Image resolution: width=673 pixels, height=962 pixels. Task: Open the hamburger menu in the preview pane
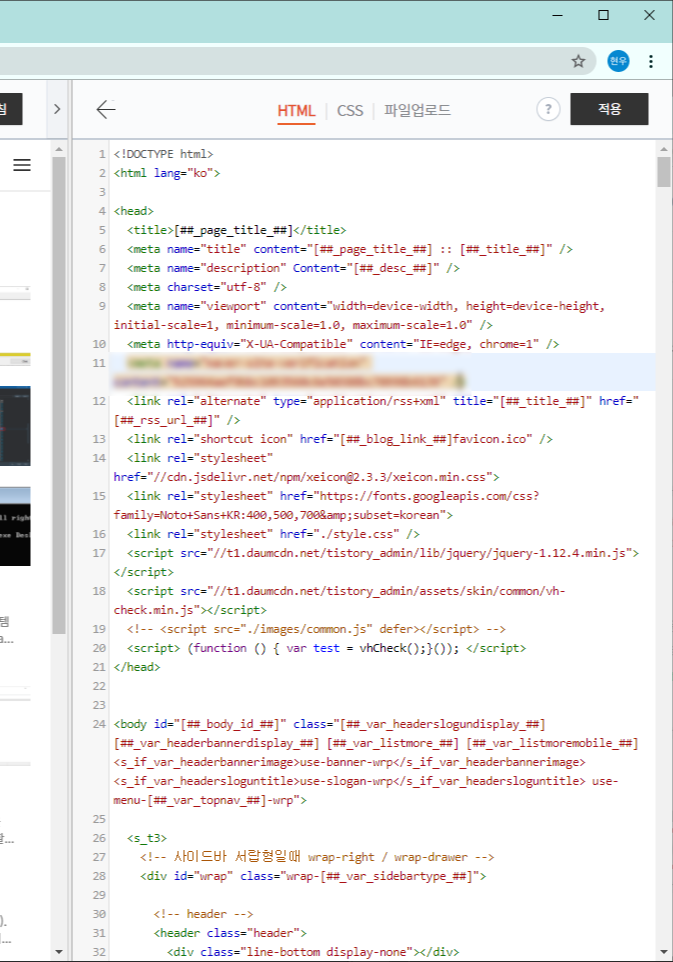(22, 165)
